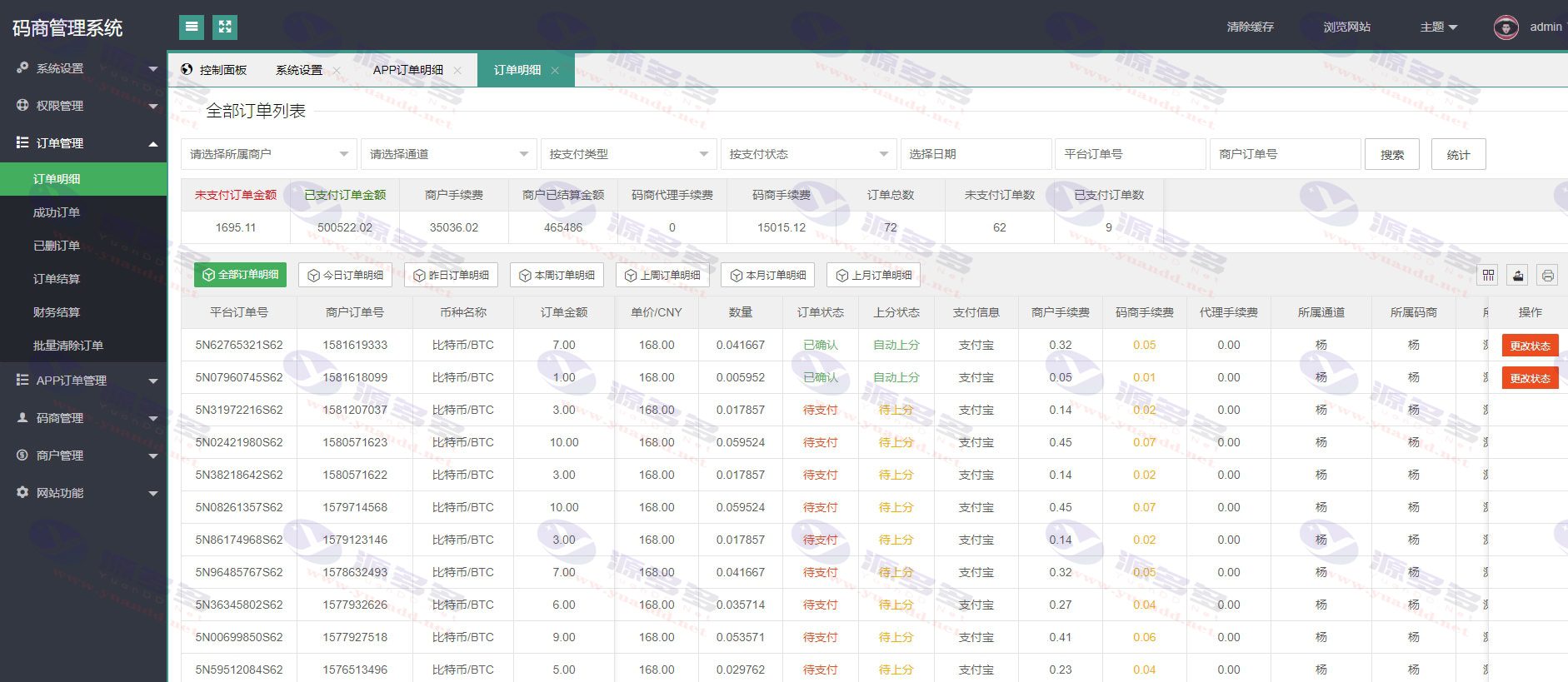Close the APP订单明细 tab
The width and height of the screenshot is (1568, 682).
(457, 71)
